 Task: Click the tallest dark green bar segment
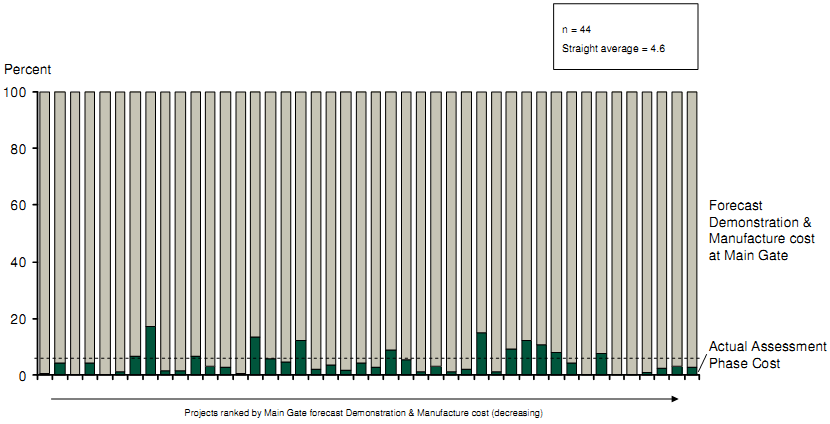click(x=150, y=351)
